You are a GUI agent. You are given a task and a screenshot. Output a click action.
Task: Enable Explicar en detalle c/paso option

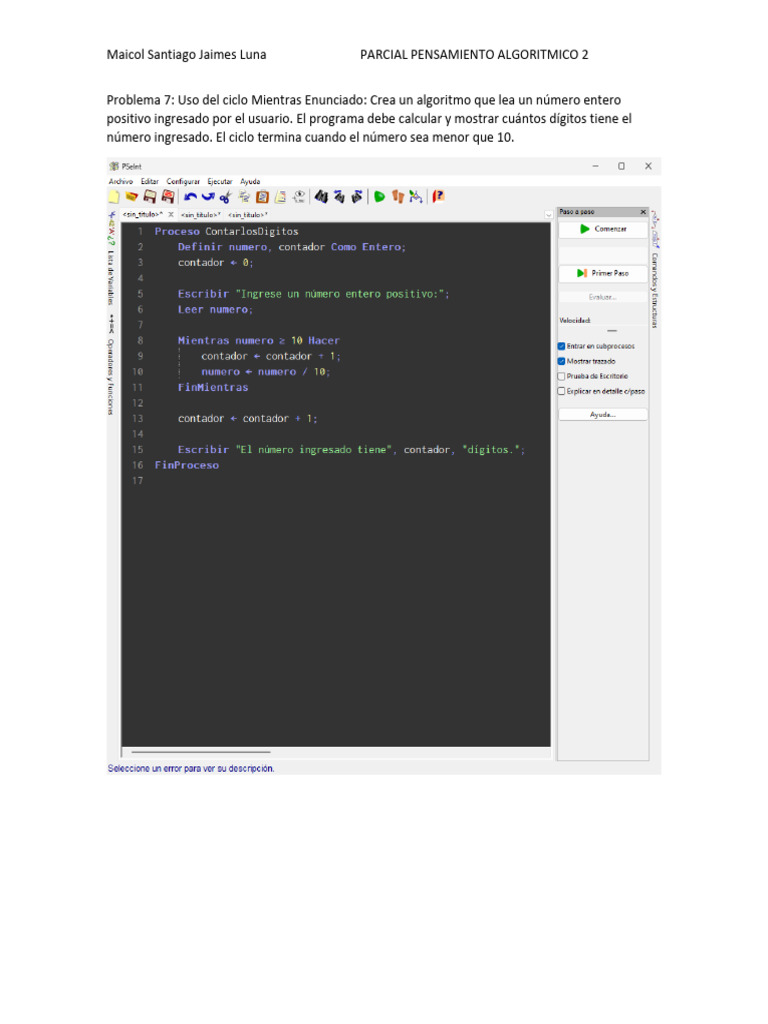[x=562, y=391]
